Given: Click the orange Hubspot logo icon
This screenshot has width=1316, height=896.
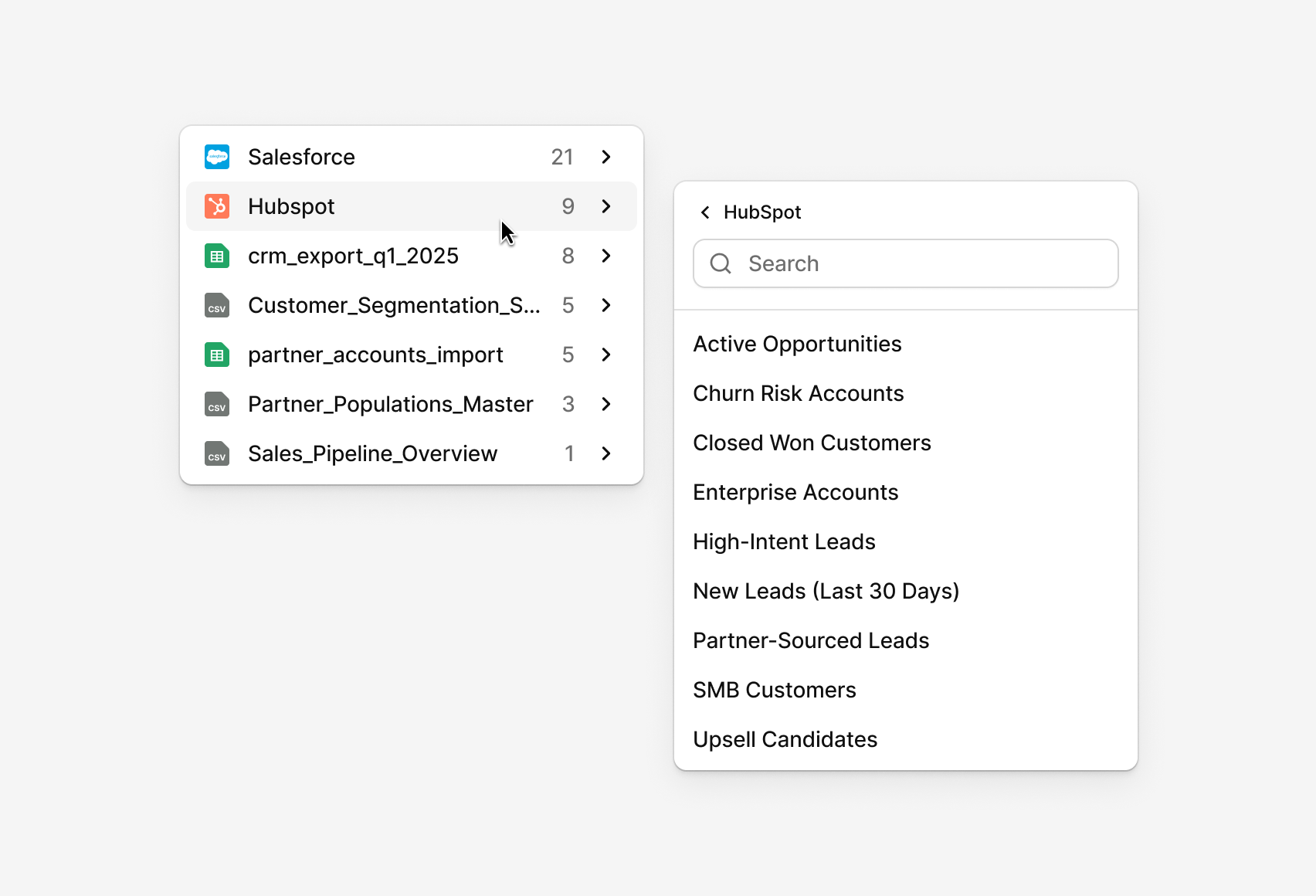Looking at the screenshot, I should point(217,206).
